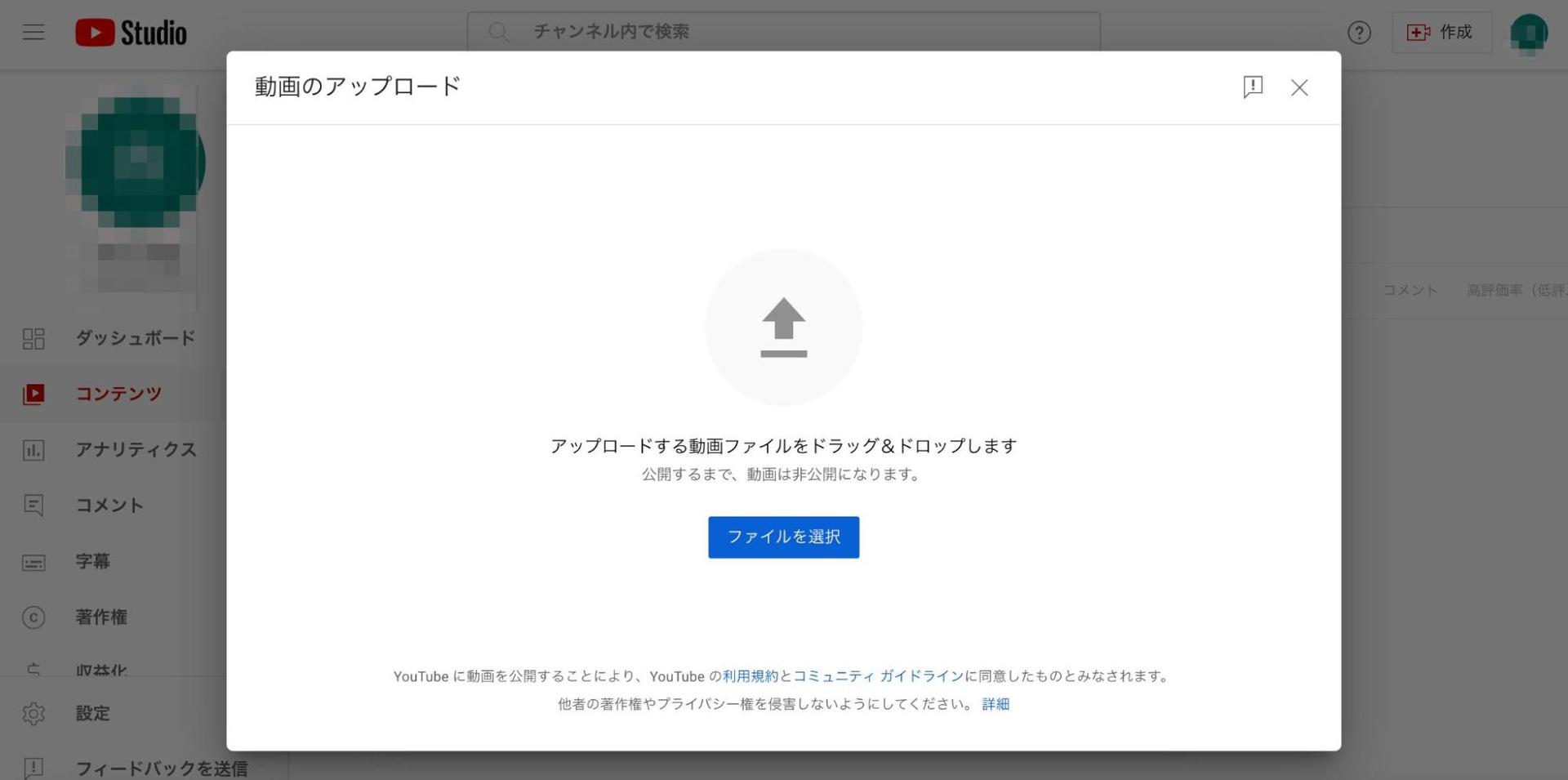This screenshot has width=1568, height=780.
Task: Open the help question mark icon
Action: (1359, 33)
